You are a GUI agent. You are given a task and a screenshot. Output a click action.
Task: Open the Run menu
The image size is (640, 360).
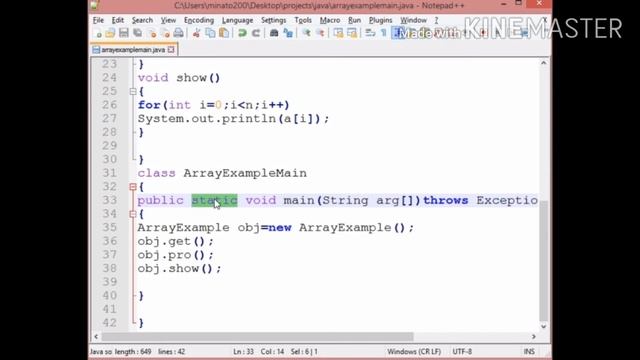(x=354, y=20)
